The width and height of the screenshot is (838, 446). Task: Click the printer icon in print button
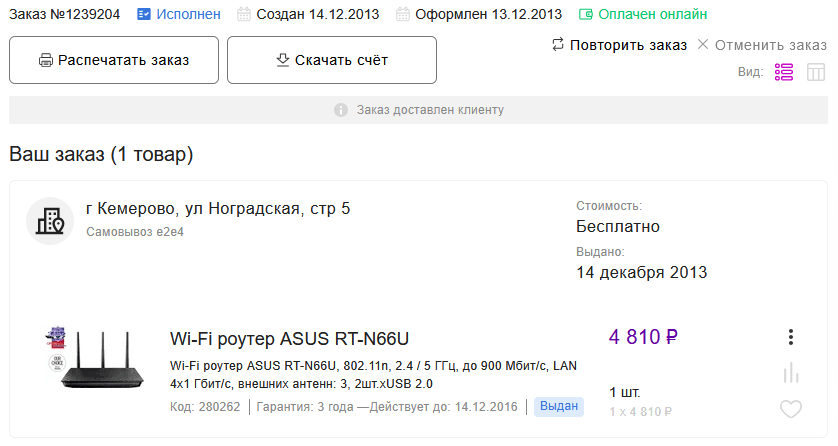(x=45, y=60)
